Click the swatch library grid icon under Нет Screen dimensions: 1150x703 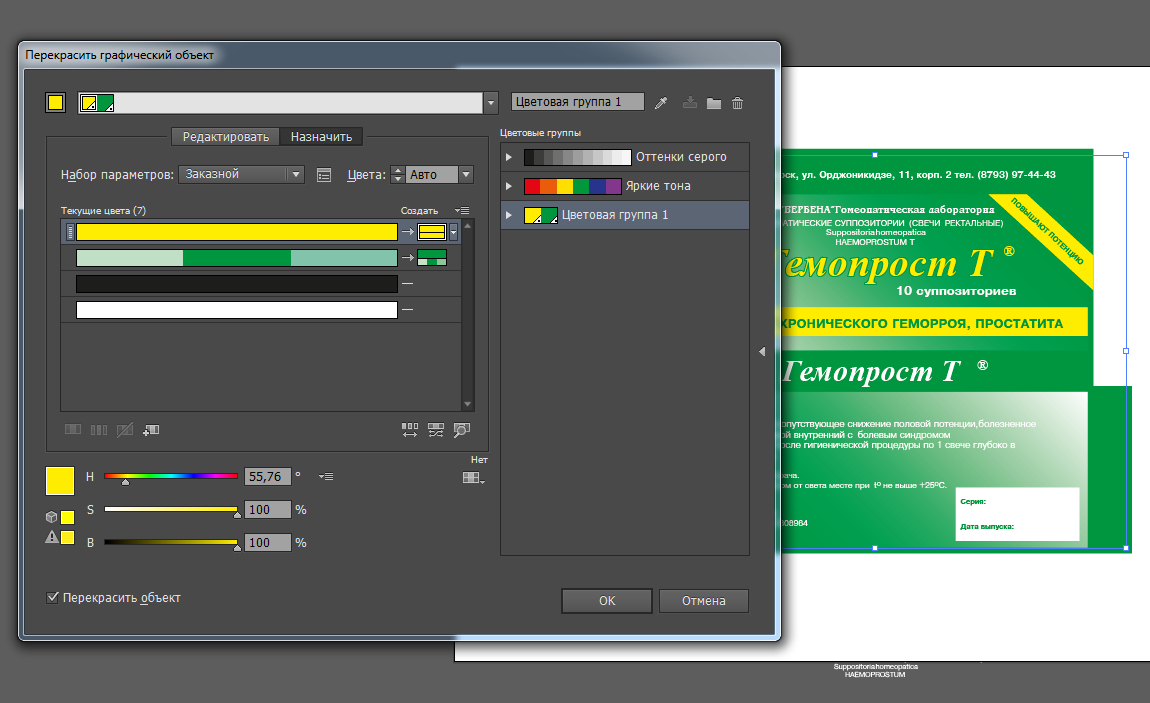tap(473, 478)
